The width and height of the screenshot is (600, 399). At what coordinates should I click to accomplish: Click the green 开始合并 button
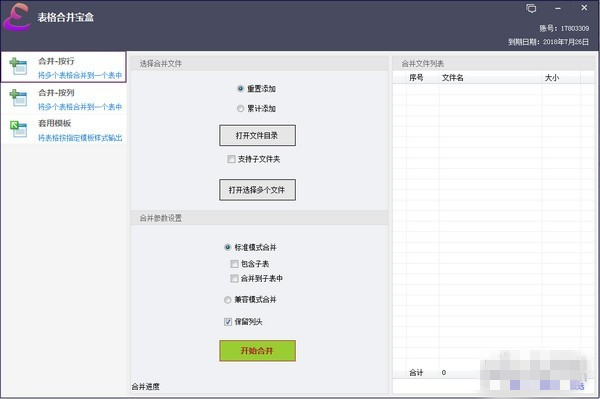pyautogui.click(x=258, y=351)
